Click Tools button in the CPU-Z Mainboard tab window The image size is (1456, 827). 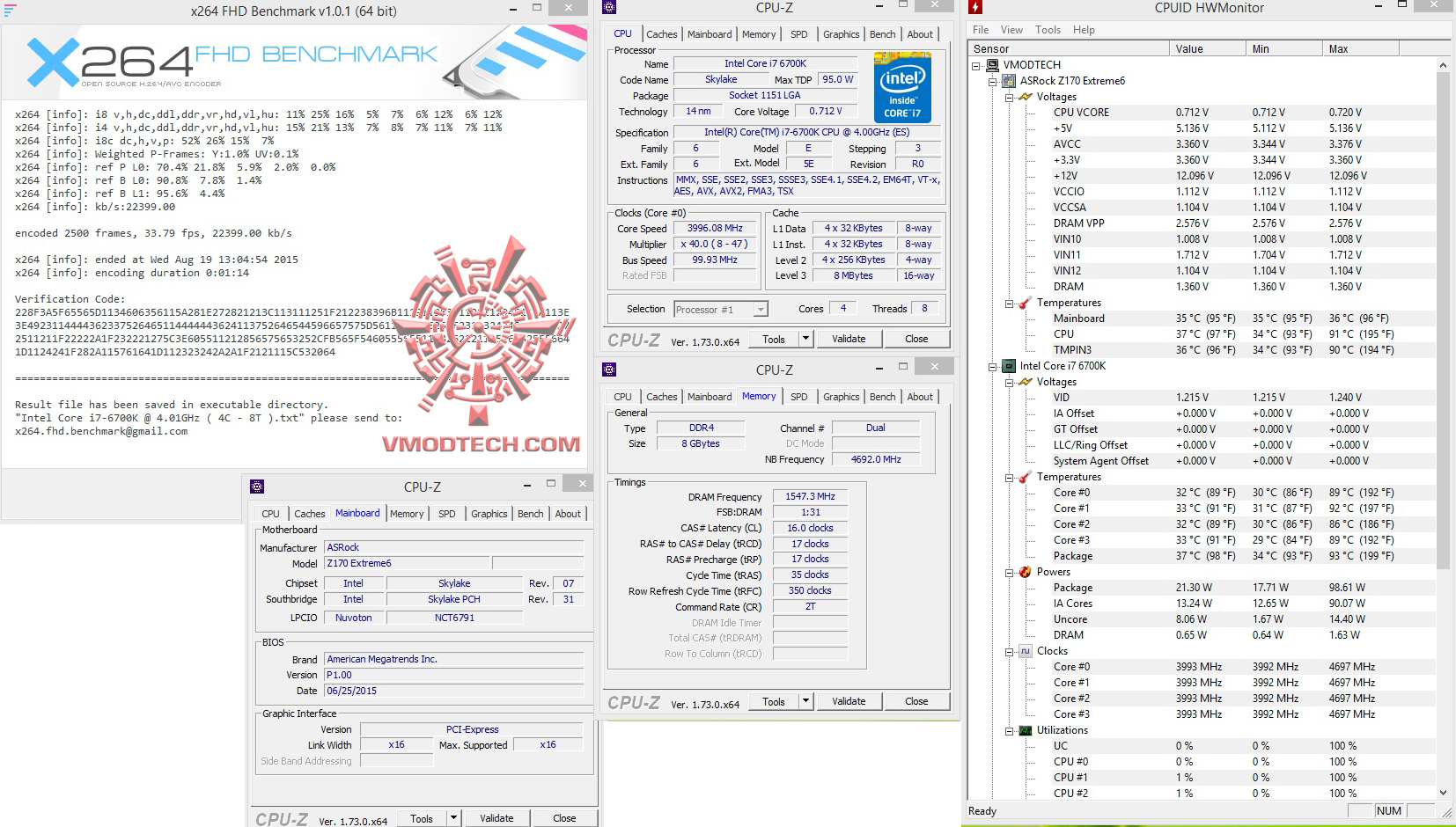coord(422,818)
